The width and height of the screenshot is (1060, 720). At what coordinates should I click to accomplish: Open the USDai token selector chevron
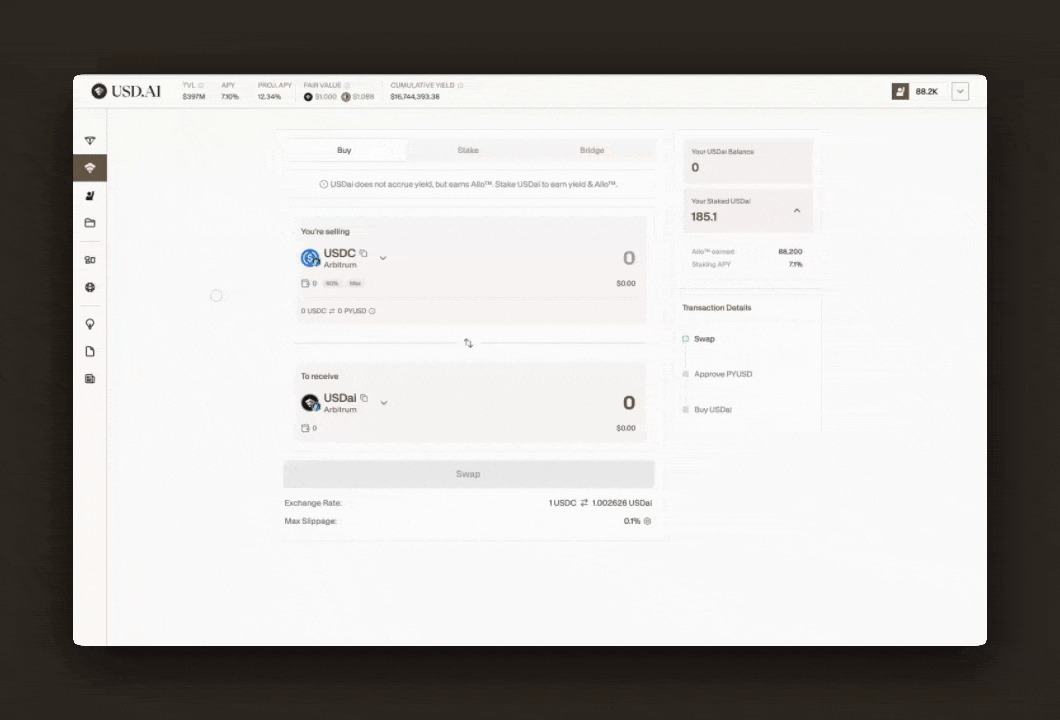point(384,403)
